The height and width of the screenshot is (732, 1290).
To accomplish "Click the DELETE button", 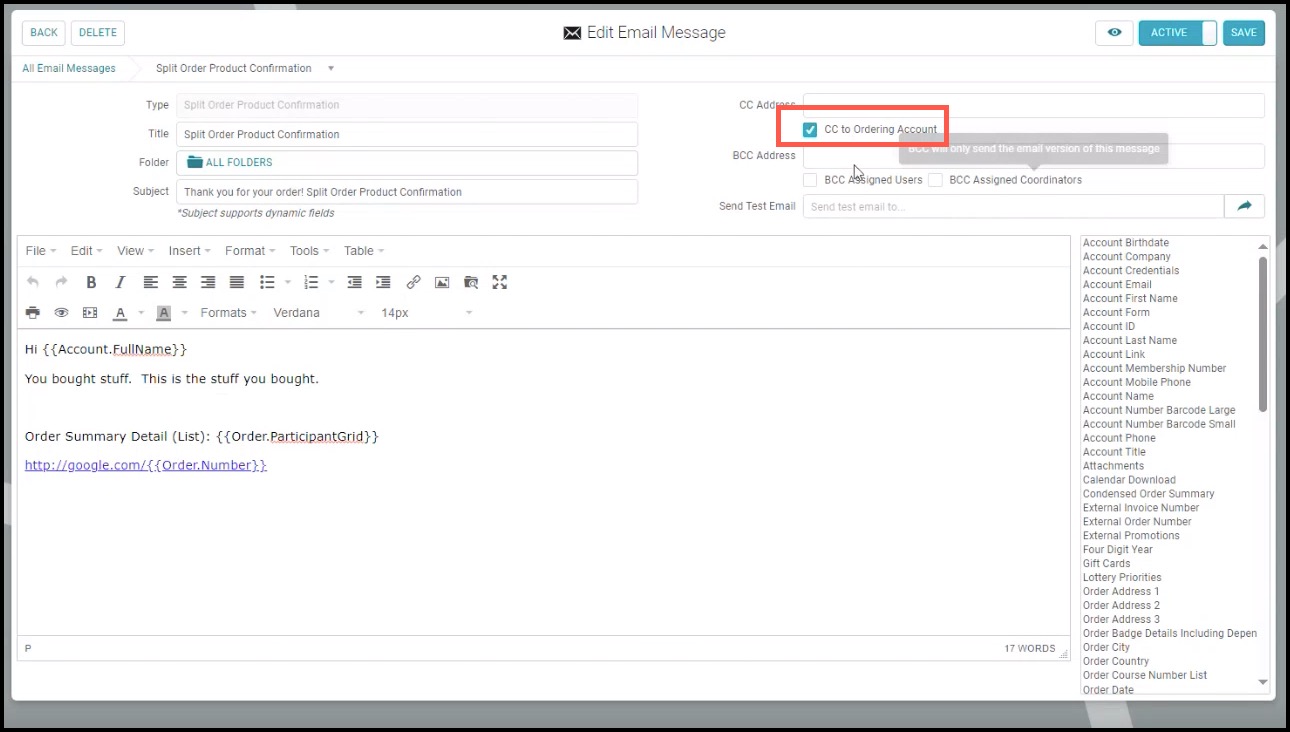I will 98,33.
